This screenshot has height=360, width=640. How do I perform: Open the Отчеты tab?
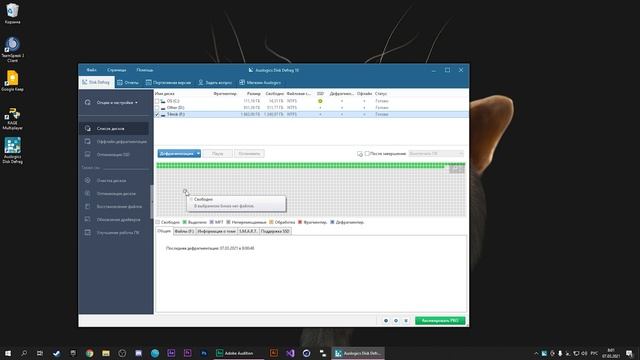[x=128, y=82]
